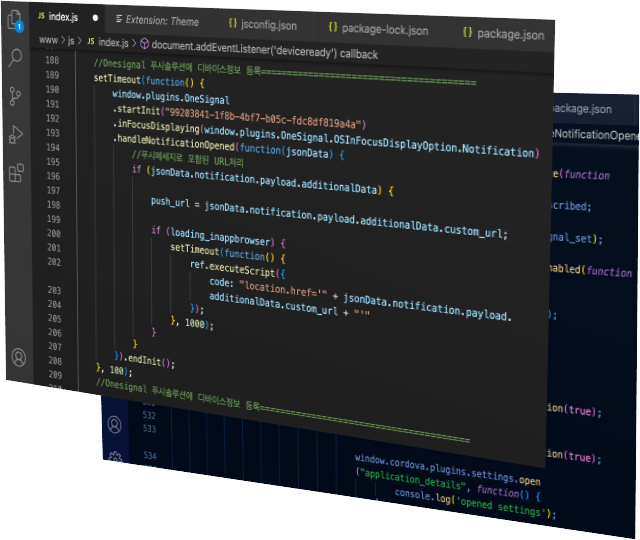Open the Run and Debug view icon
Image resolution: width=640 pixels, height=540 pixels.
(16, 135)
